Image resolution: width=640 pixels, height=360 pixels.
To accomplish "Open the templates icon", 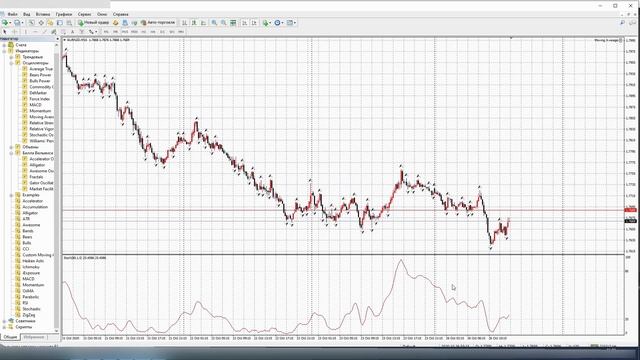I will click(x=290, y=23).
